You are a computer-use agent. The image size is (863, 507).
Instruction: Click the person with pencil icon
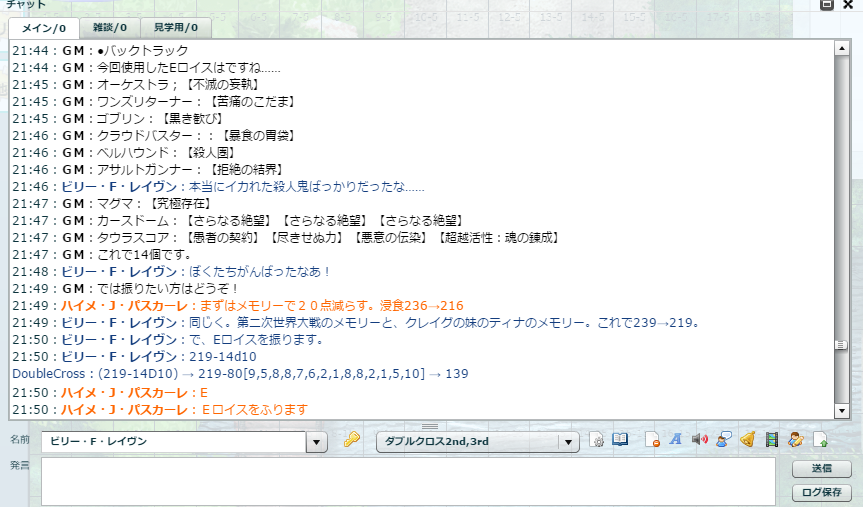click(x=795, y=440)
